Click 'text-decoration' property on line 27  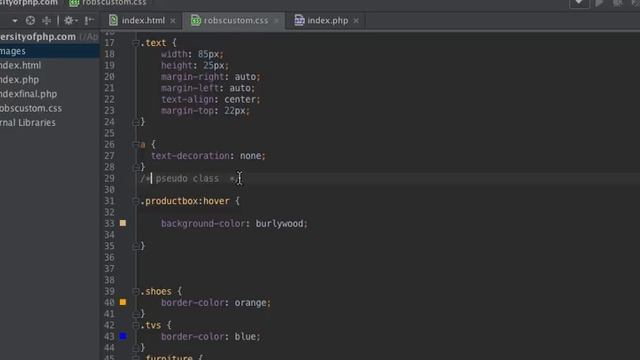point(190,156)
